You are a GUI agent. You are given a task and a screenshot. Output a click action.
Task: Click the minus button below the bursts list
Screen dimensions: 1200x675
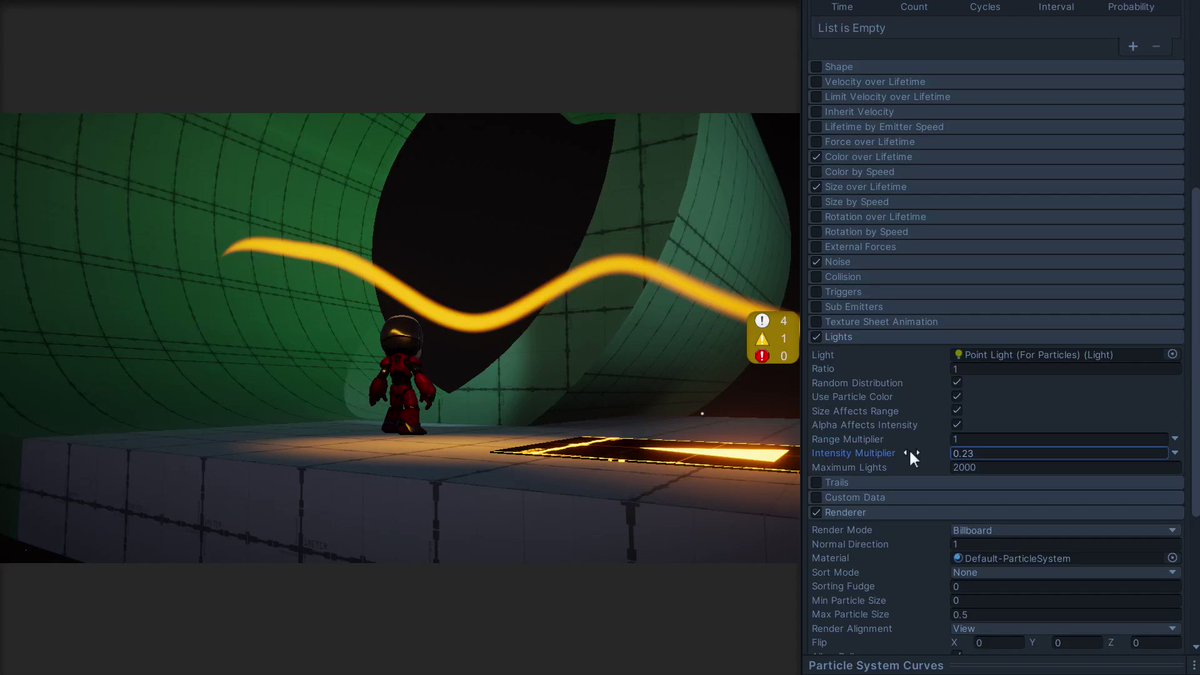click(x=1156, y=46)
